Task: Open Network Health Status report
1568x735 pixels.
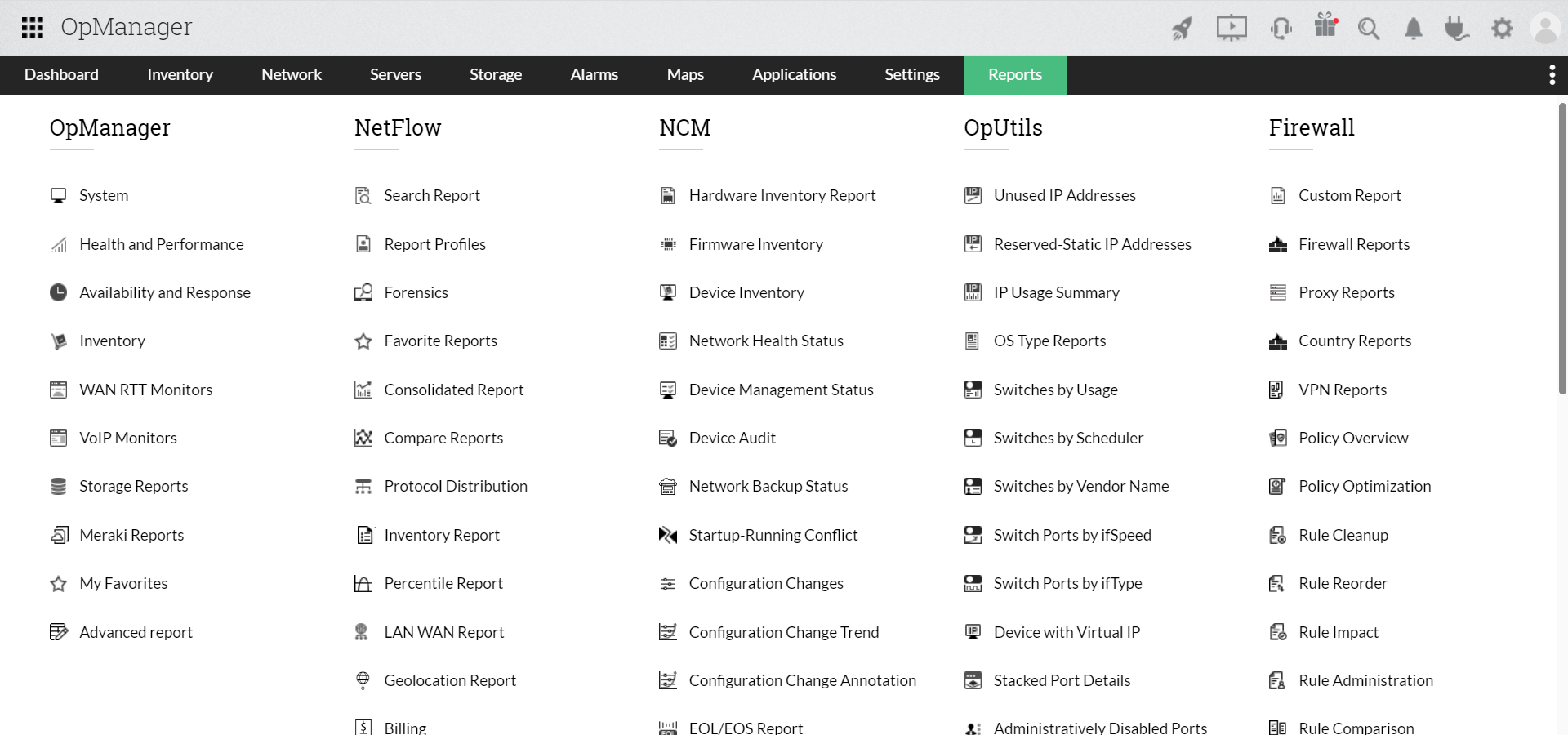Action: tap(766, 341)
